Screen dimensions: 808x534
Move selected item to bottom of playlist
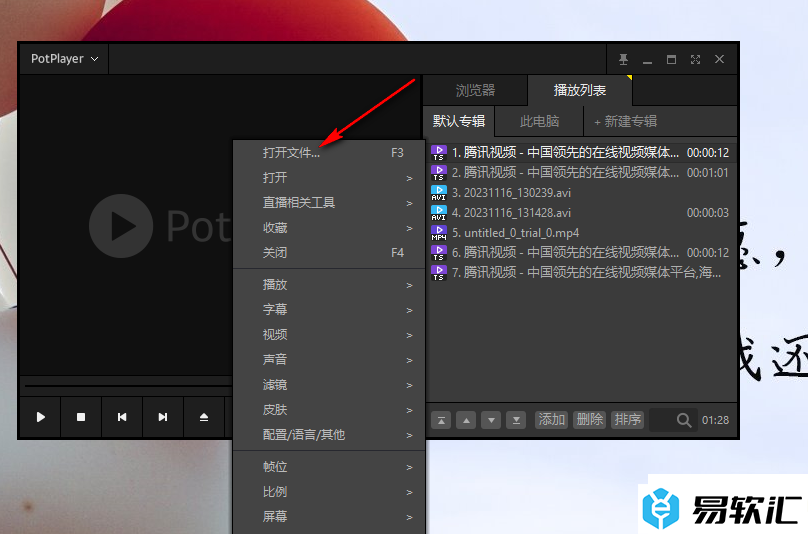[516, 420]
